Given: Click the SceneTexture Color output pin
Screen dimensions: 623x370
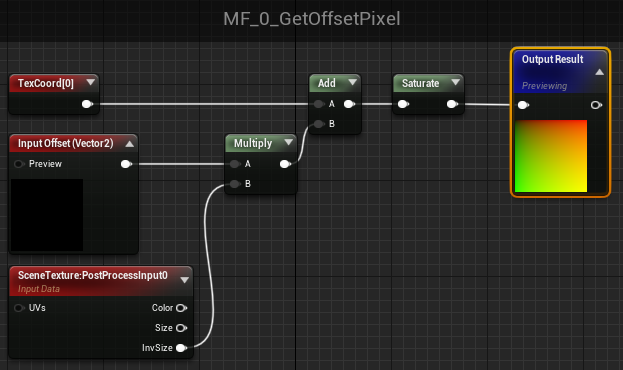Looking at the screenshot, I should pos(181,308).
